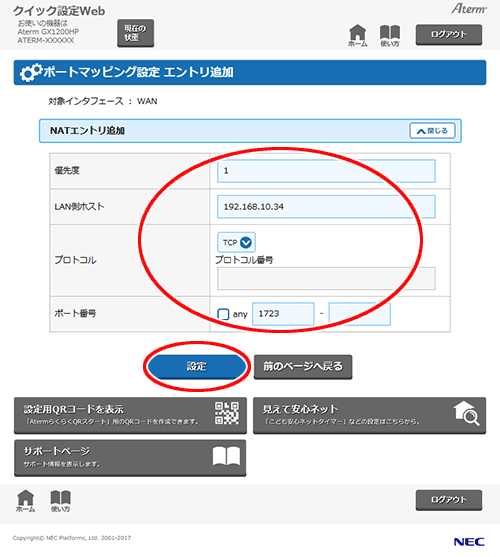Click the gear icon in the page title

[31, 72]
